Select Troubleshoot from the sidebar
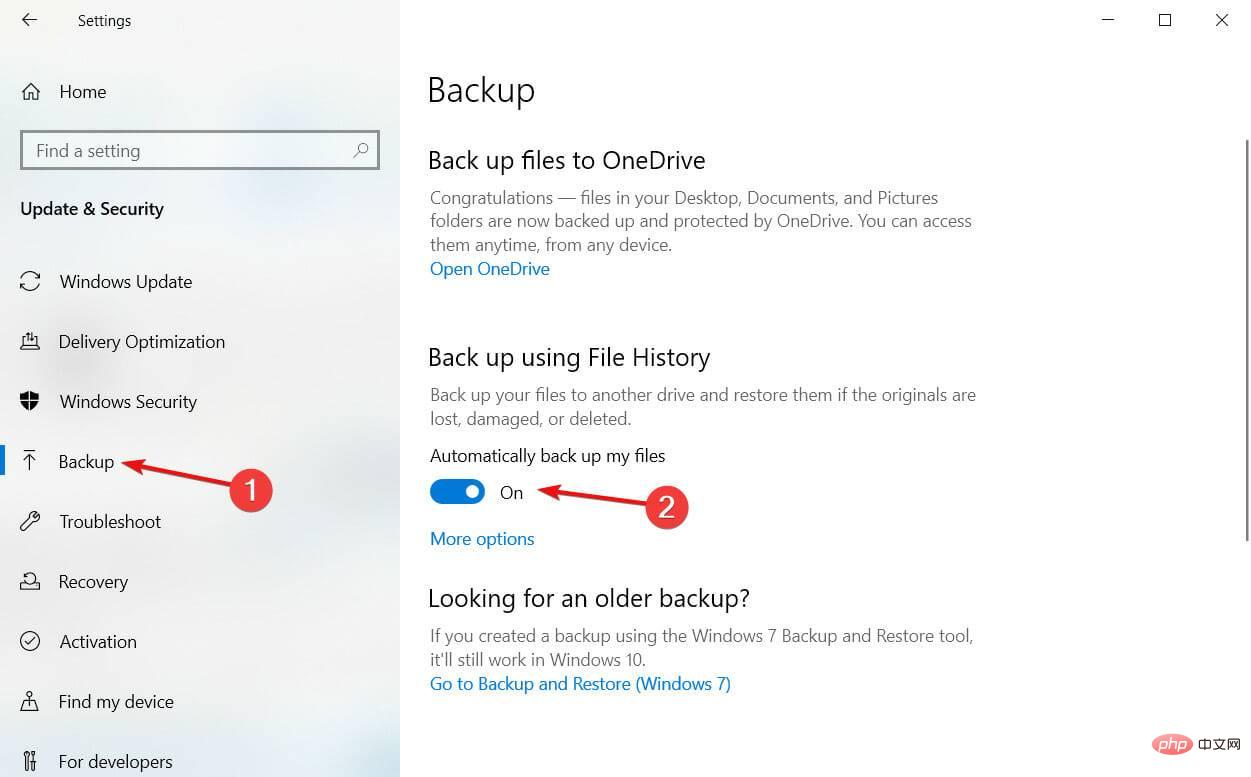 pos(110,521)
